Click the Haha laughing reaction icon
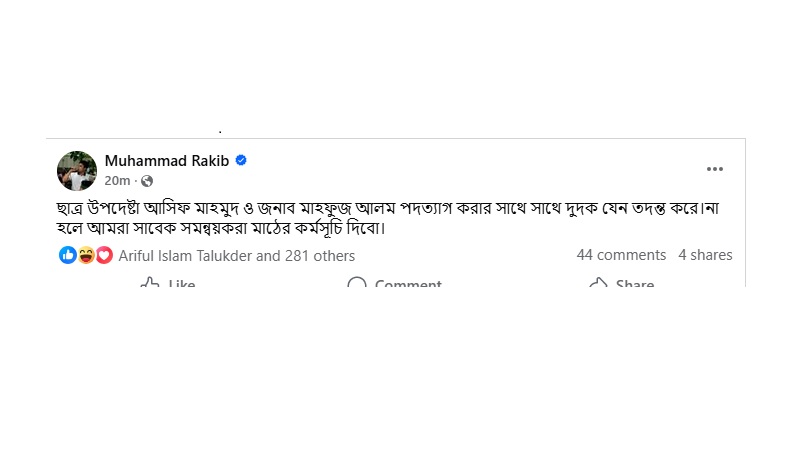Viewport: 800px width, 459px height. point(86,255)
